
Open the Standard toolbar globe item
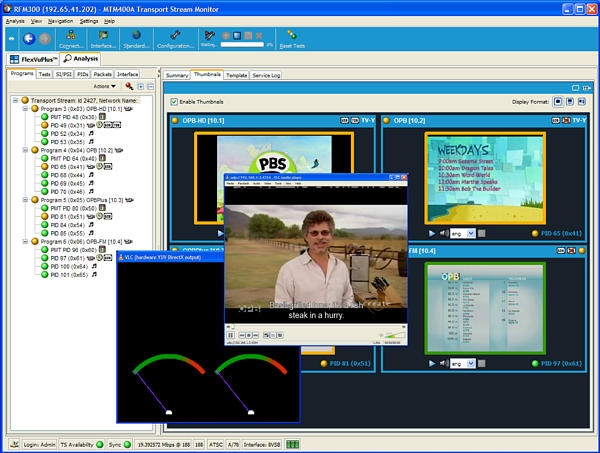[136, 40]
